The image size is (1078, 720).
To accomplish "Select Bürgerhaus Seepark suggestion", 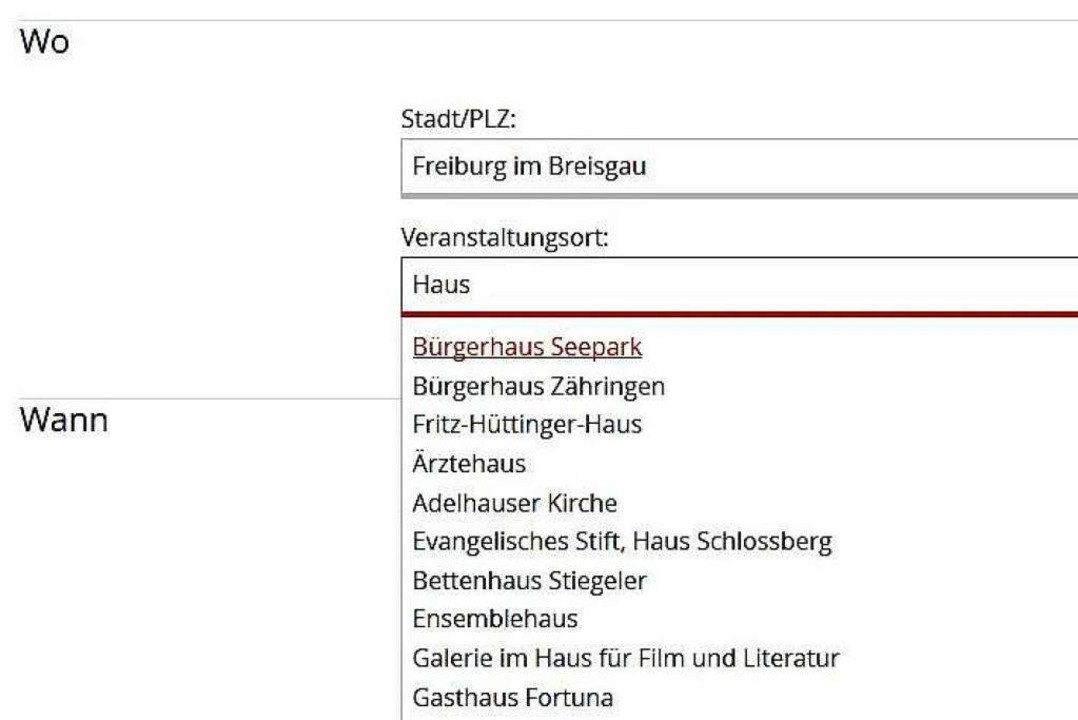I will [527, 347].
